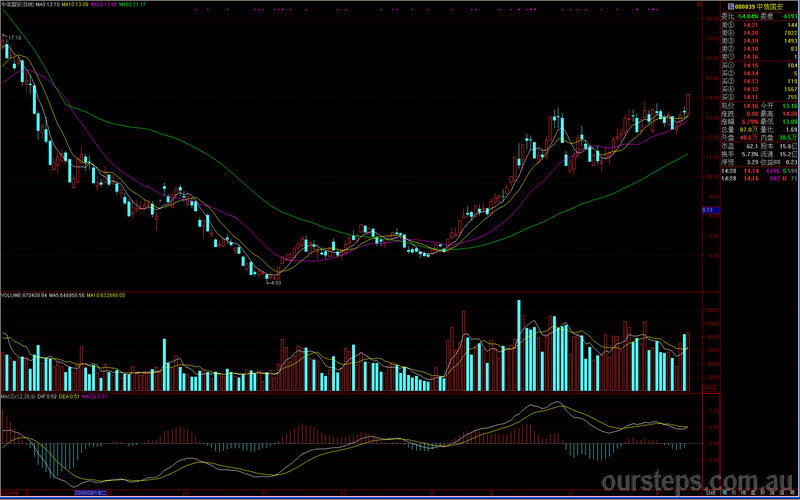
Task: Select the 卖⑤ ask price 14.21 row
Action: pyautogui.click(x=759, y=25)
